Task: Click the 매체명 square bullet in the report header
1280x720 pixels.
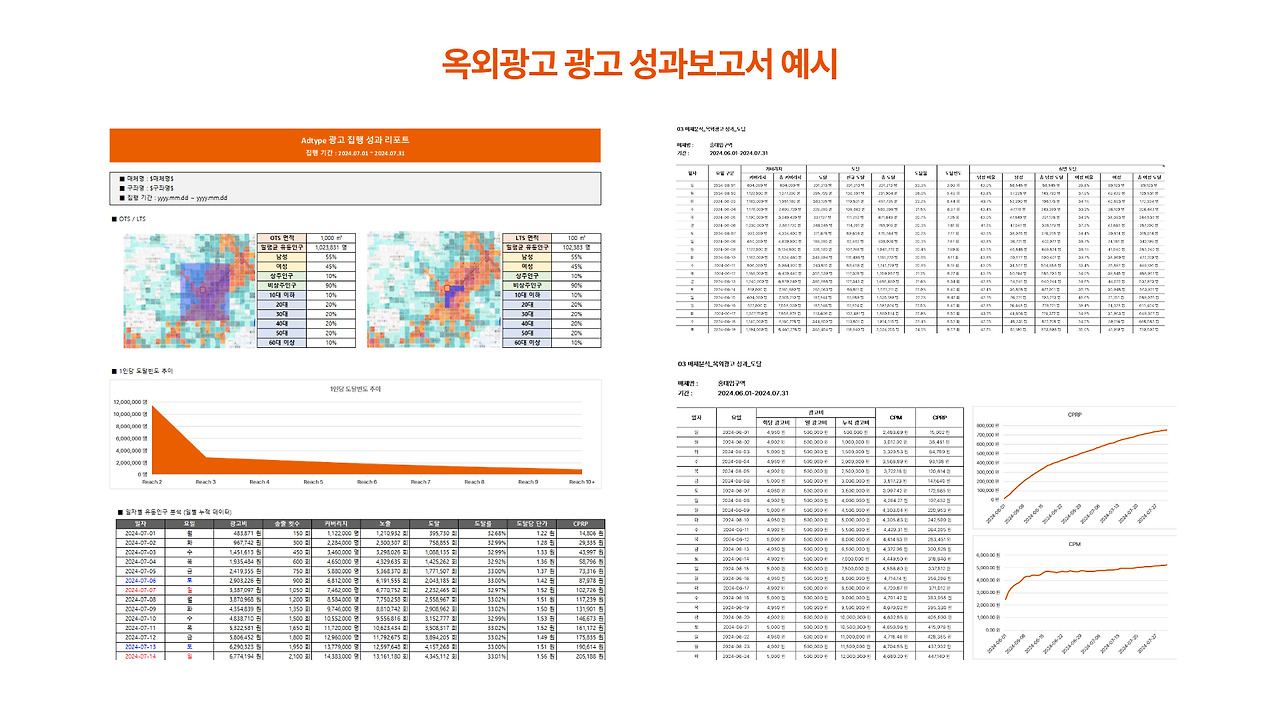Action: 122,178
